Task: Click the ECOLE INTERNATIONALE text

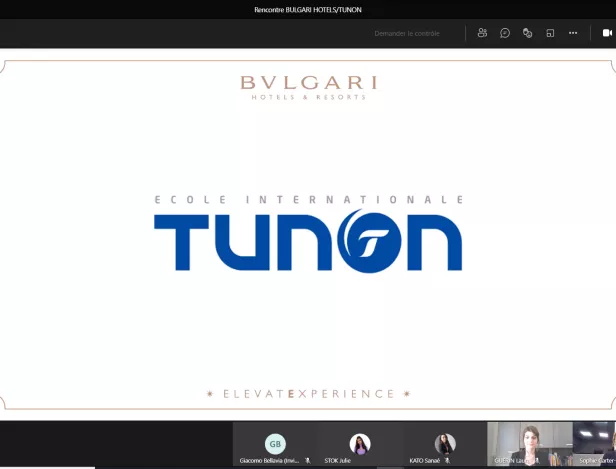Action: (x=309, y=200)
